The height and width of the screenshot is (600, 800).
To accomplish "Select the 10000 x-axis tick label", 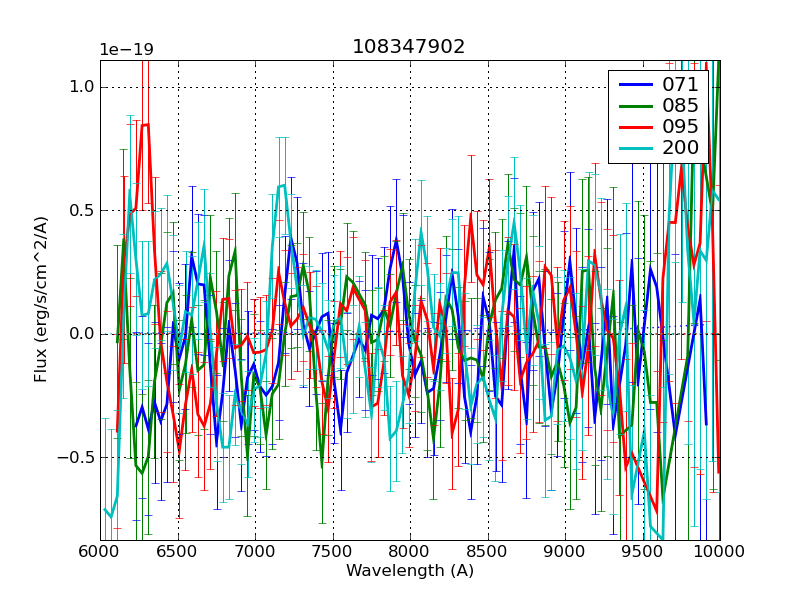I will [x=719, y=551].
